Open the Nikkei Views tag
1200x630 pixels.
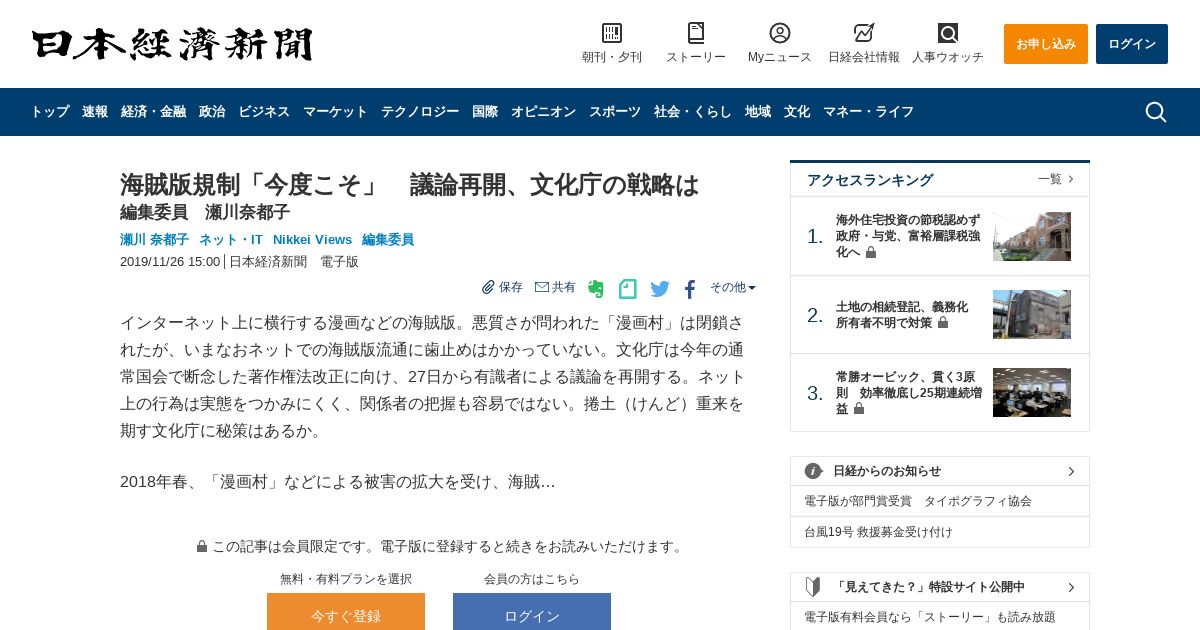313,240
